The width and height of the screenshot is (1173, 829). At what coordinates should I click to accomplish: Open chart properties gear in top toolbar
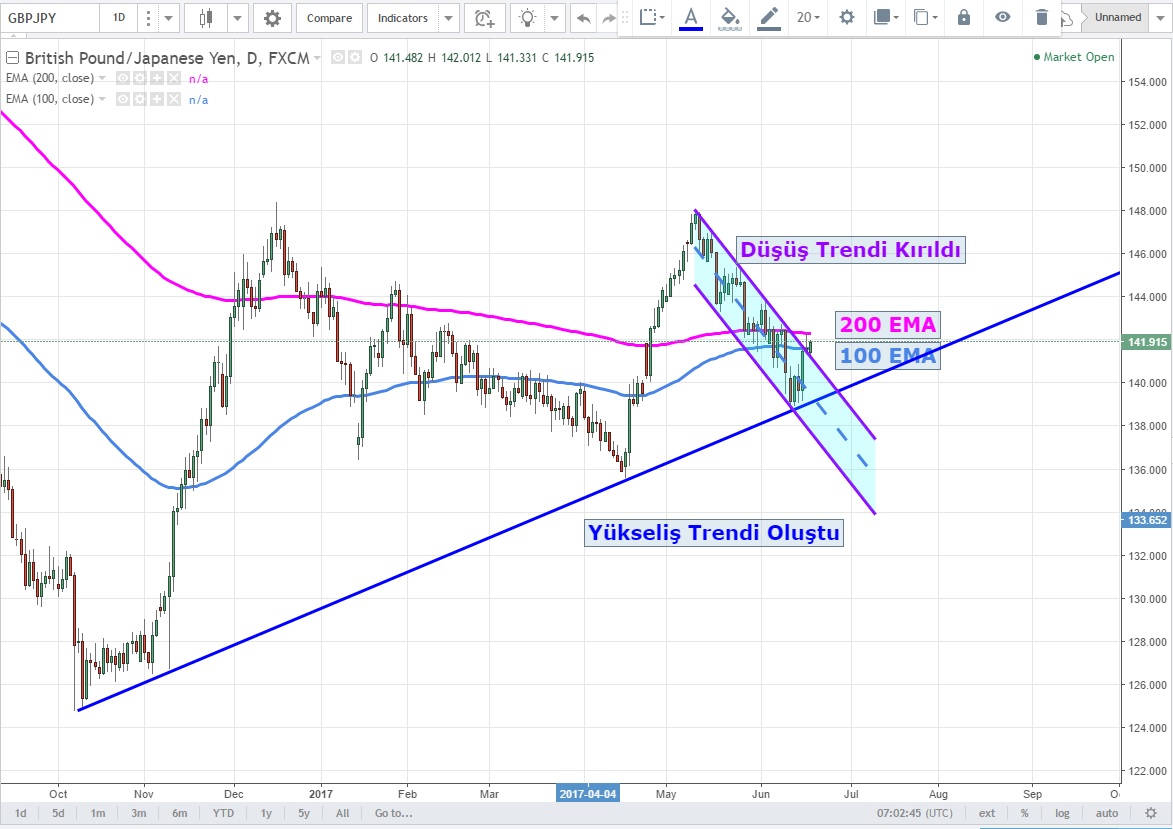[272, 18]
